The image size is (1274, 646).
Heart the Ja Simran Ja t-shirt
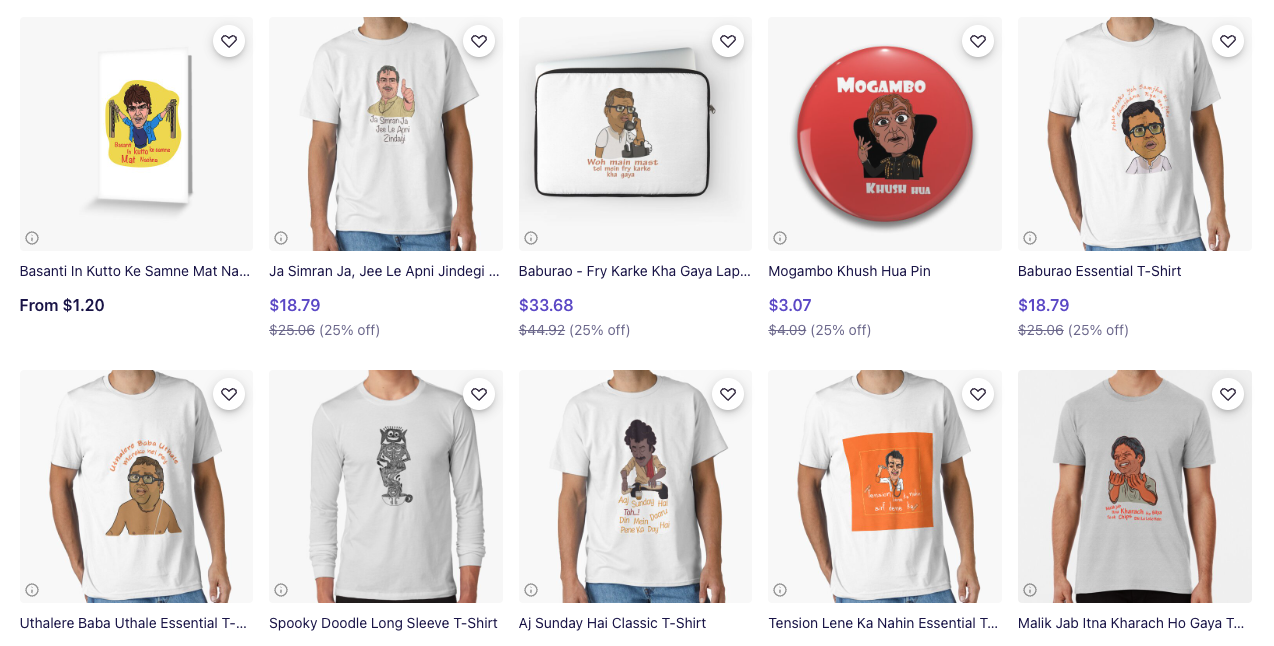click(x=479, y=41)
